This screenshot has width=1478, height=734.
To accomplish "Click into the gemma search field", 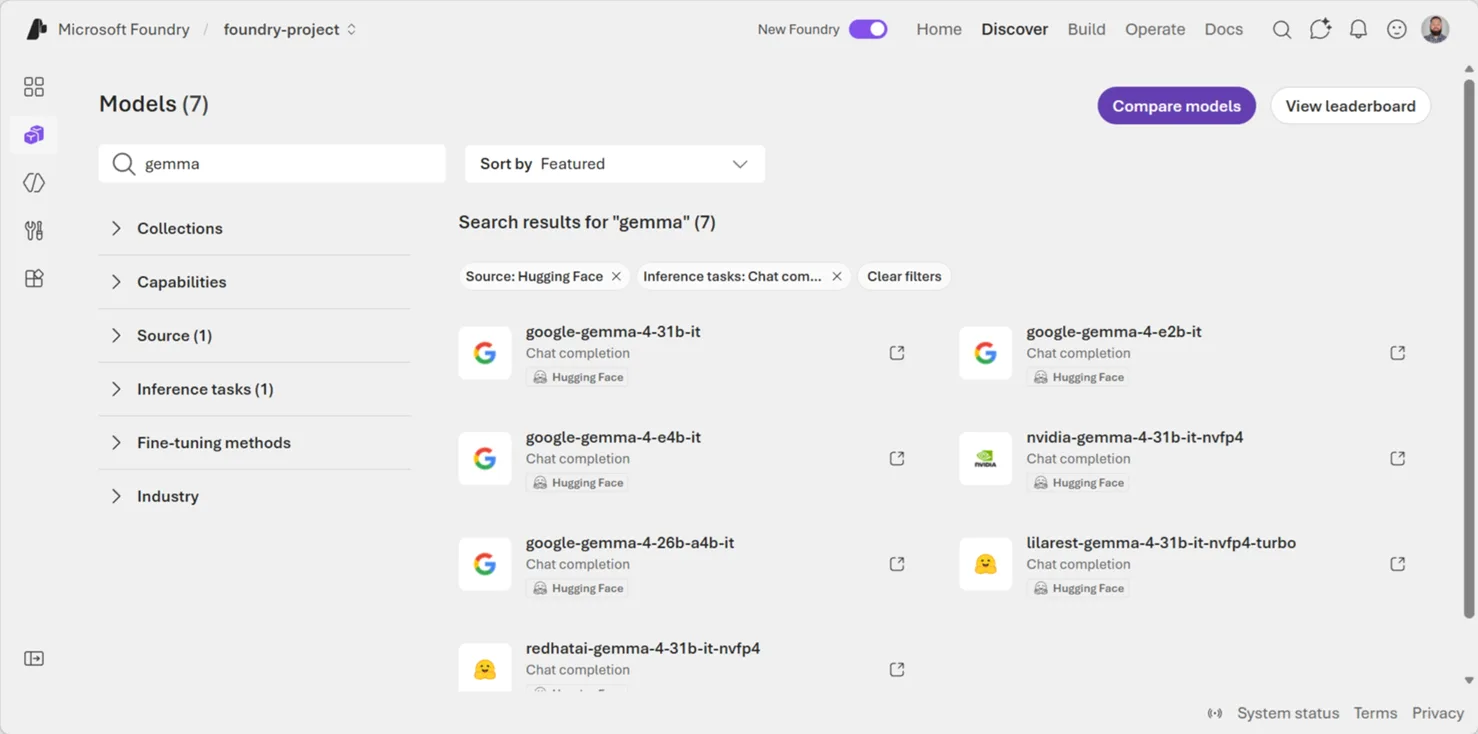I will pyautogui.click(x=272, y=164).
